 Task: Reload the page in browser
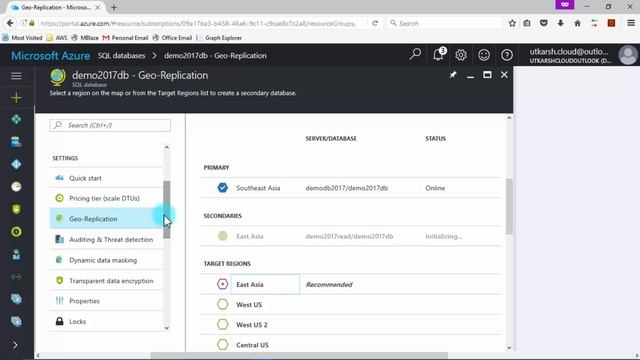tap(375, 23)
